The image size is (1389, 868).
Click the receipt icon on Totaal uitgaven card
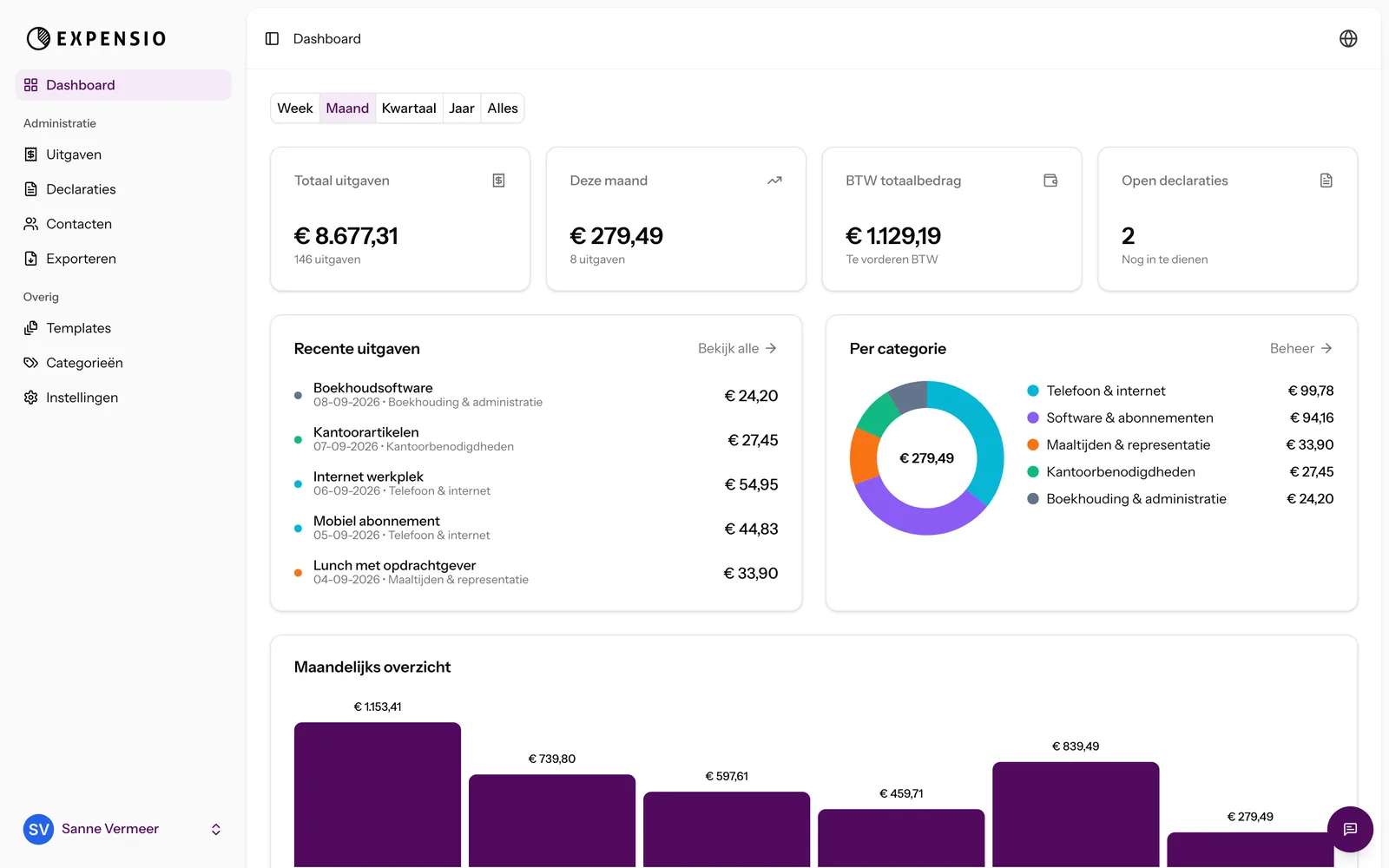coord(499,181)
